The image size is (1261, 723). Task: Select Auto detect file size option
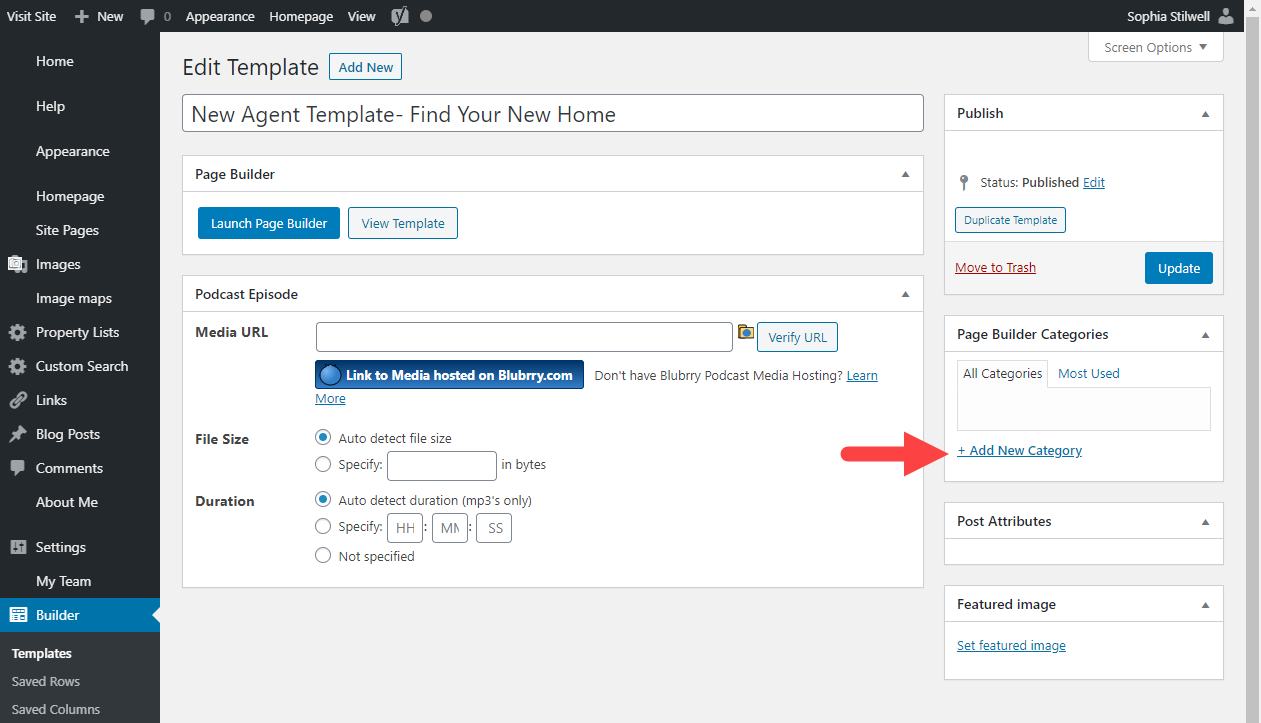[x=323, y=438]
